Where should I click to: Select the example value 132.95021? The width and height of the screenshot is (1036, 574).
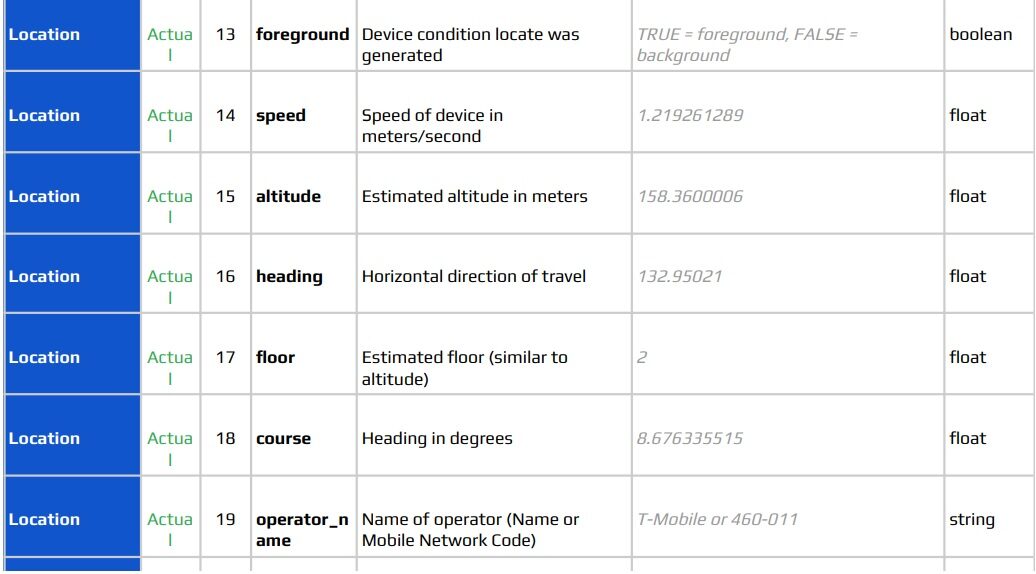(x=679, y=276)
